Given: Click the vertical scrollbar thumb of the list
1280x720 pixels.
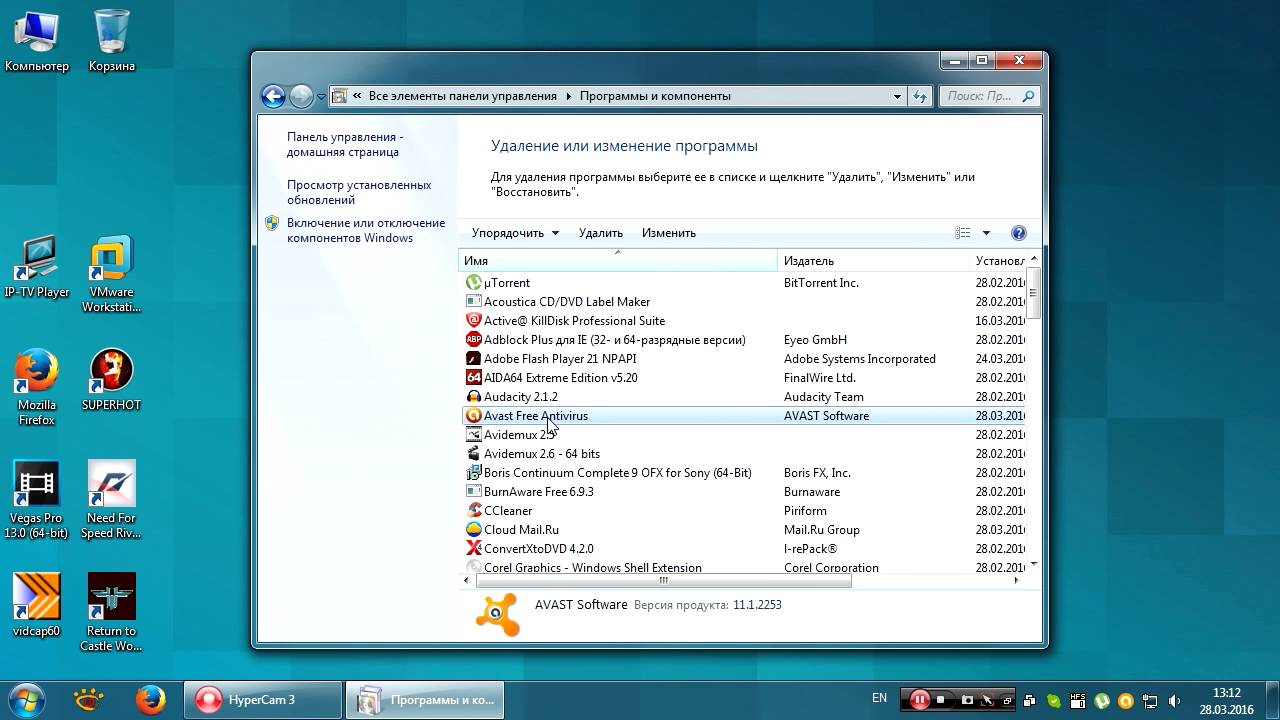Looking at the screenshot, I should coord(1033,292).
